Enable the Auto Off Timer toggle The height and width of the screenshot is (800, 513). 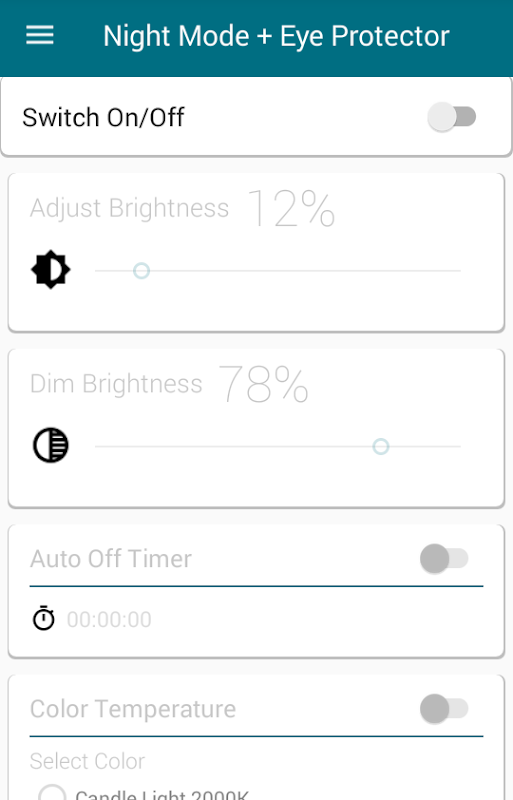click(x=444, y=559)
